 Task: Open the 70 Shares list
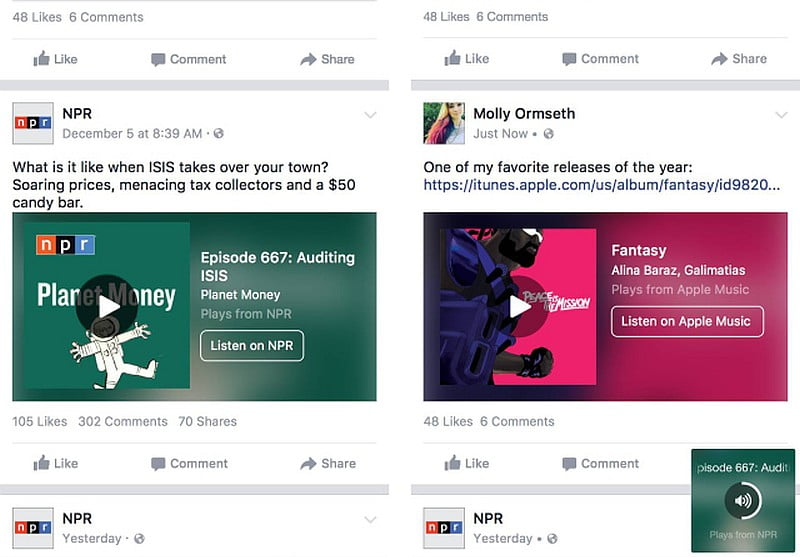pos(207,421)
